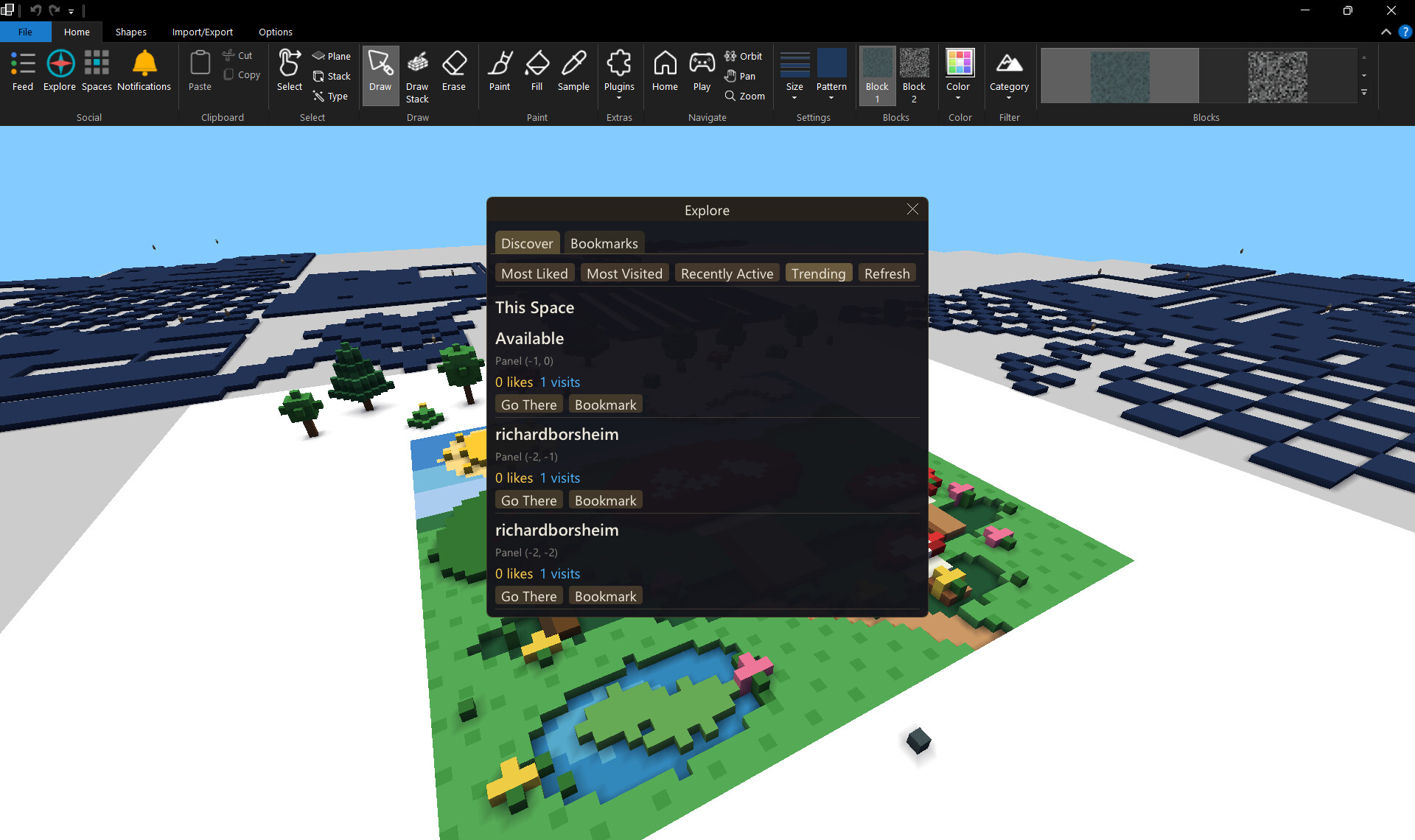Click the Paste clipboard icon

pyautogui.click(x=200, y=71)
